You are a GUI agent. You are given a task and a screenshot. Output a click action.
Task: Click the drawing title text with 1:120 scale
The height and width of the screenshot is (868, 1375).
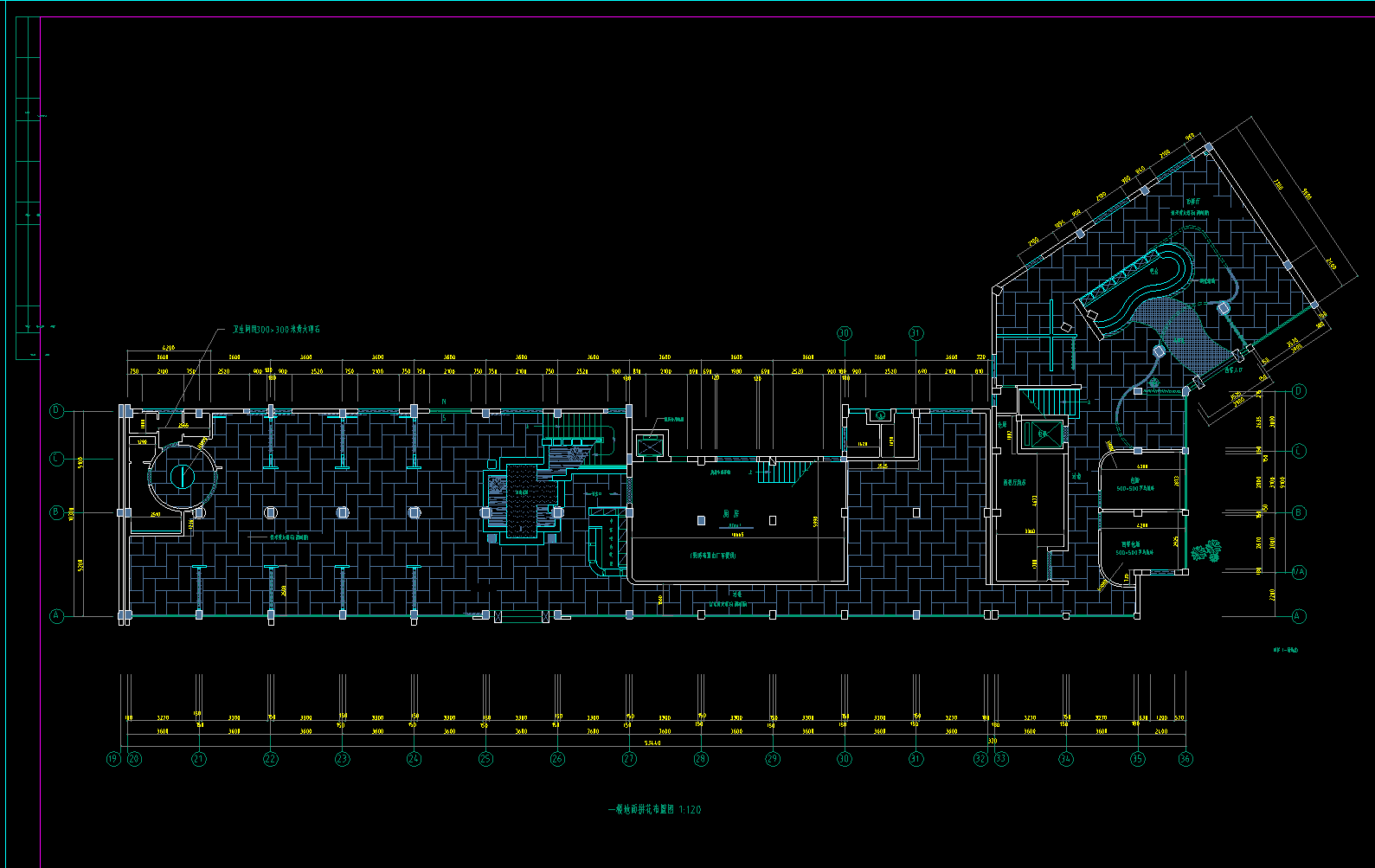(654, 810)
